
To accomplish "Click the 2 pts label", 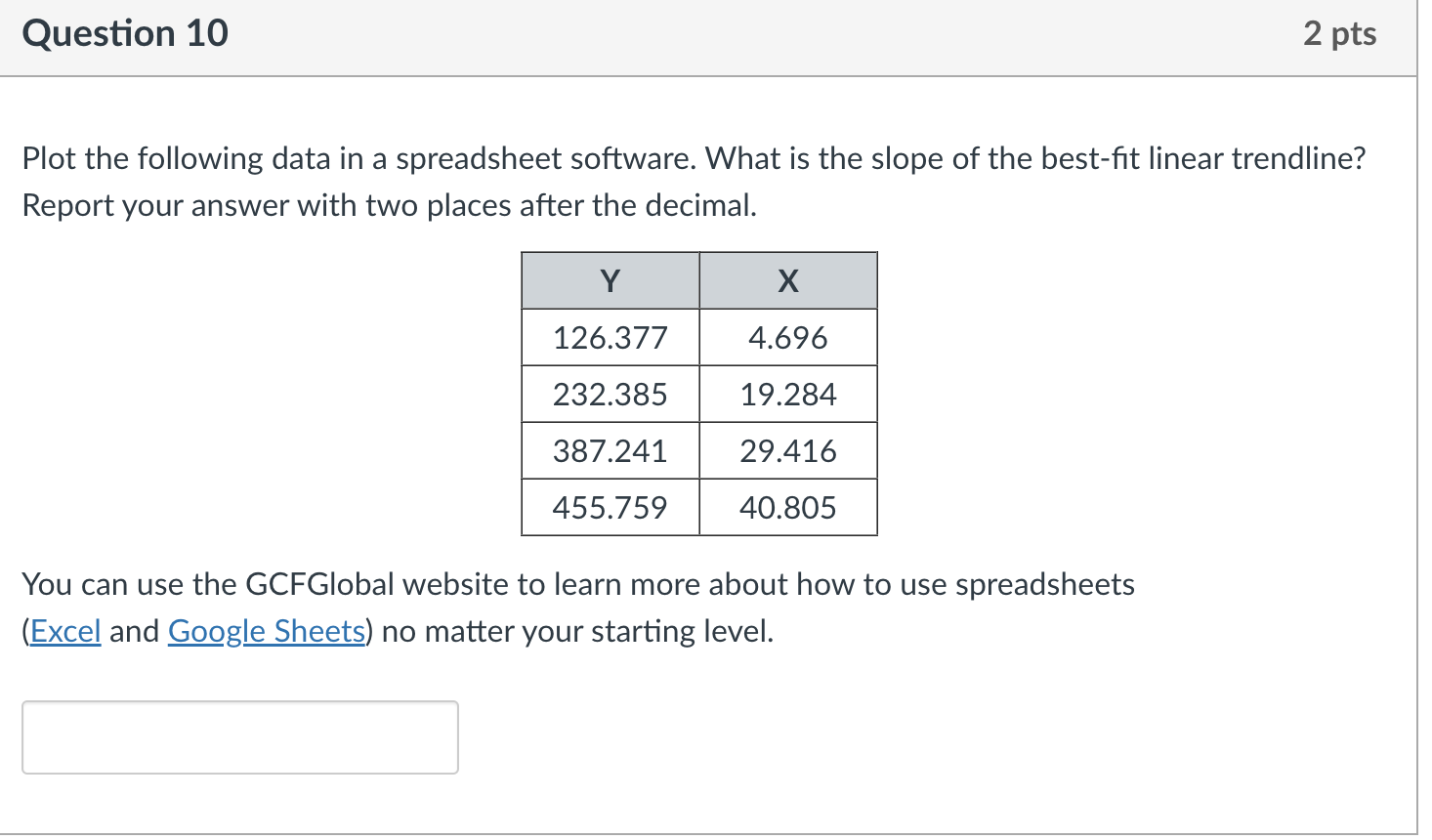I will [x=1340, y=32].
